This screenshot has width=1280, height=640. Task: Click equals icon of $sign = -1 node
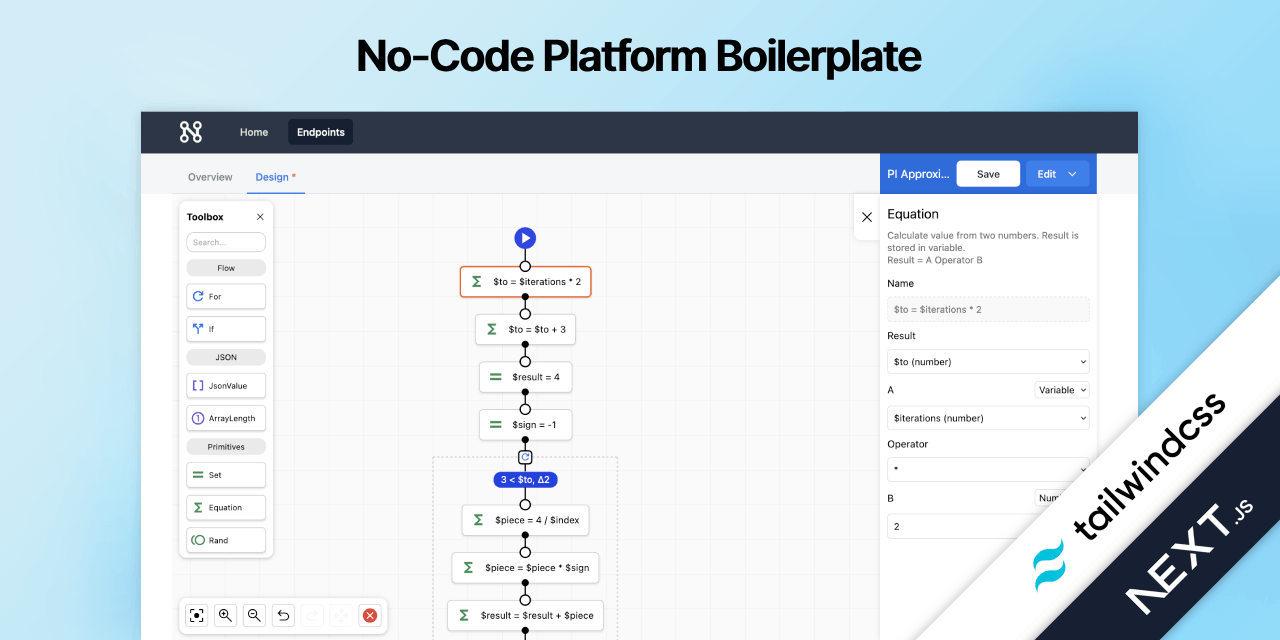click(x=496, y=425)
